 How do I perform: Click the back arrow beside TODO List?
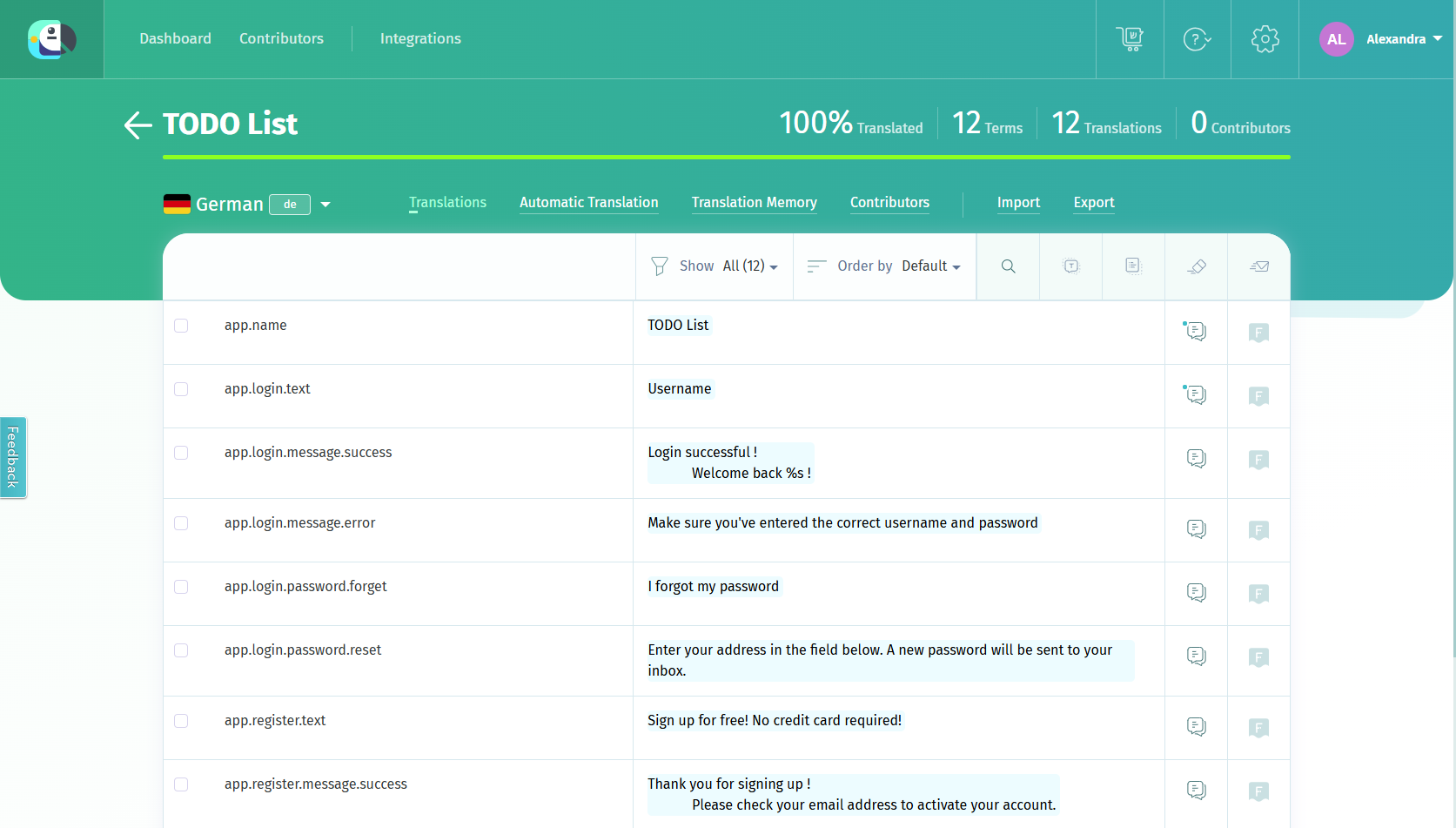point(138,125)
